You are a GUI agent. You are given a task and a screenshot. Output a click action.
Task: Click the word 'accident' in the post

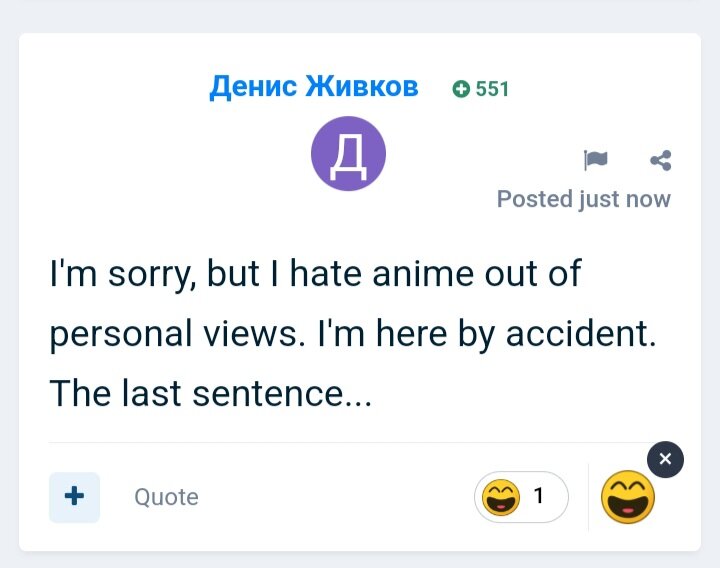coord(578,333)
